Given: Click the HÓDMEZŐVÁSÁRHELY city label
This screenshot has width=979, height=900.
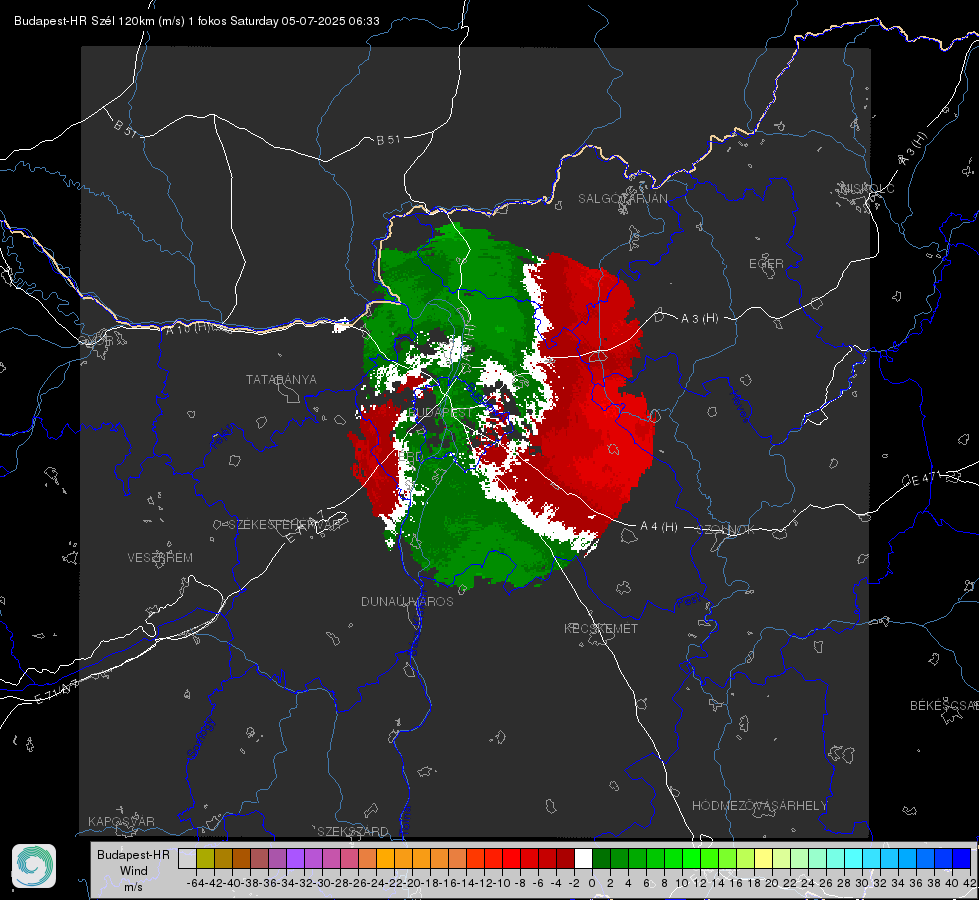Looking at the screenshot, I should click(x=759, y=805).
